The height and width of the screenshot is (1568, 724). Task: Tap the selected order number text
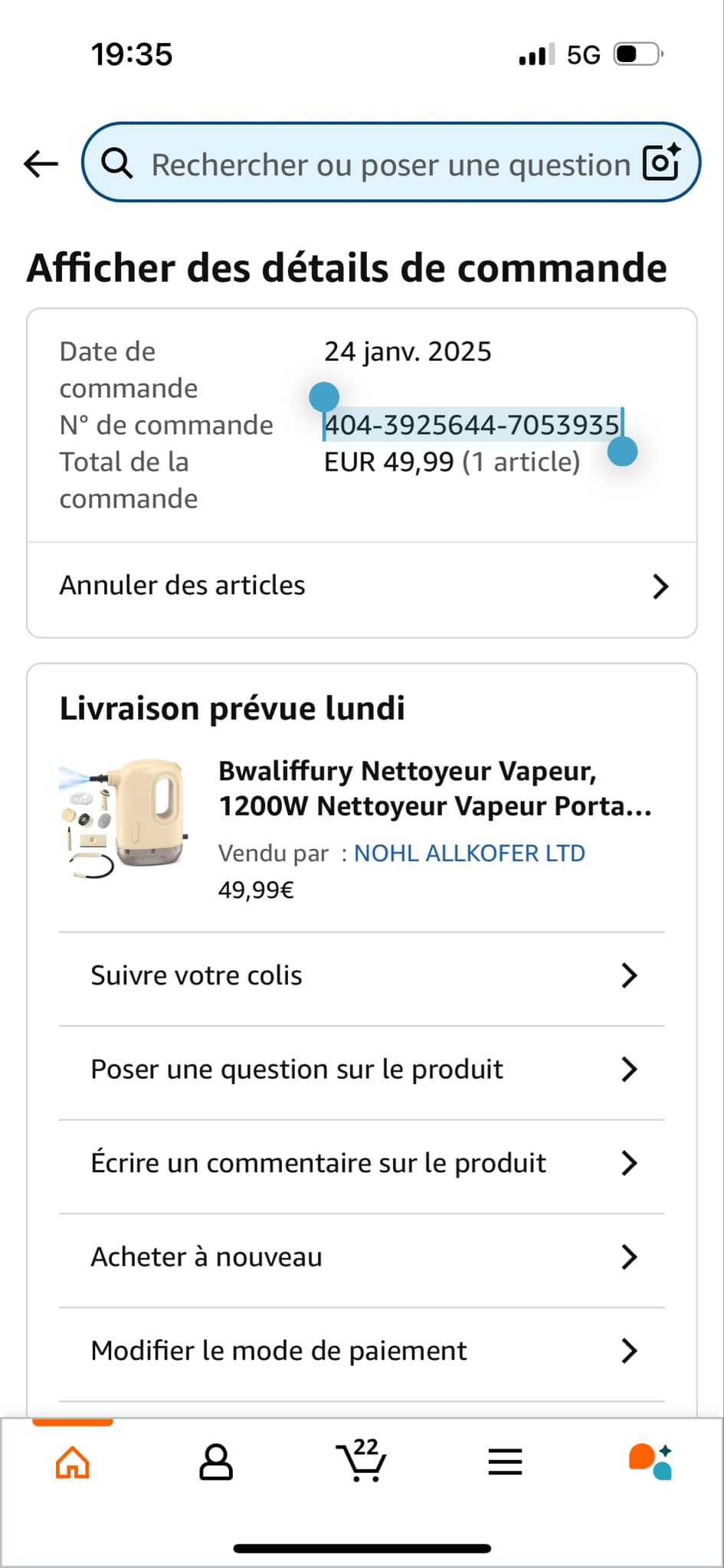471,425
